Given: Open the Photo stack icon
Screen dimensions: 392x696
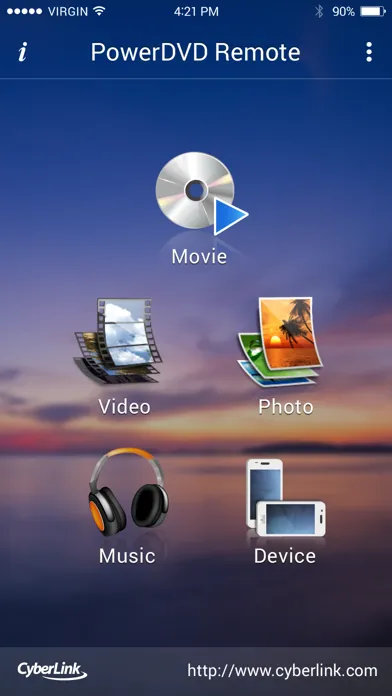Looking at the screenshot, I should [281, 341].
